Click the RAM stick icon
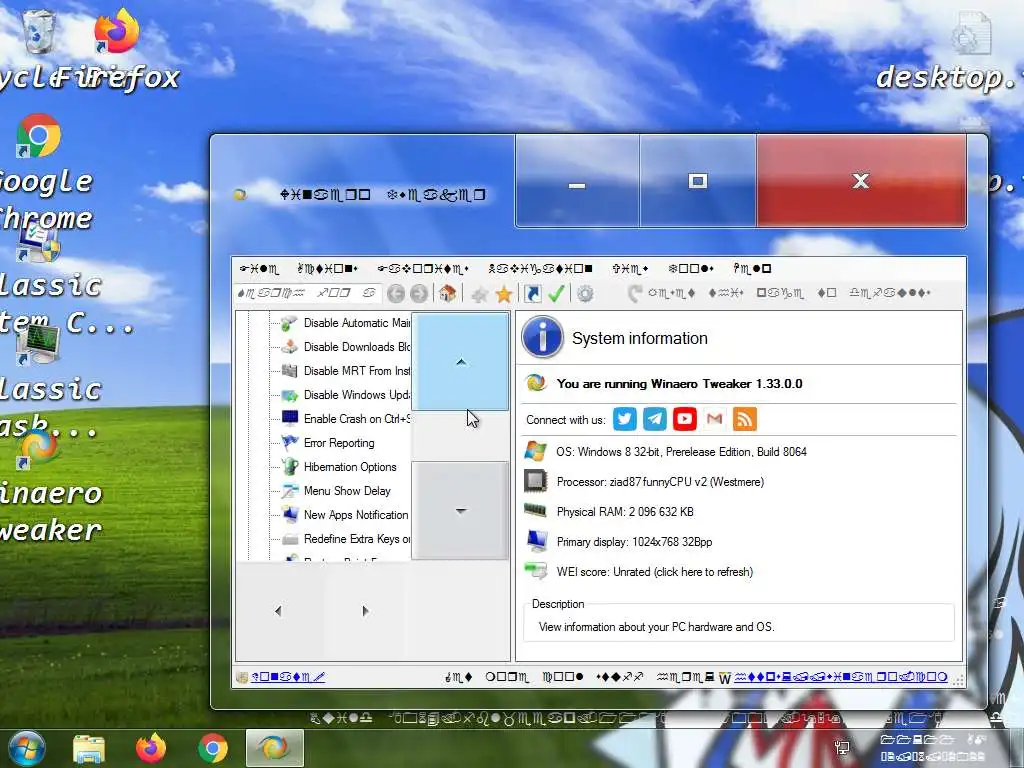 (x=536, y=511)
